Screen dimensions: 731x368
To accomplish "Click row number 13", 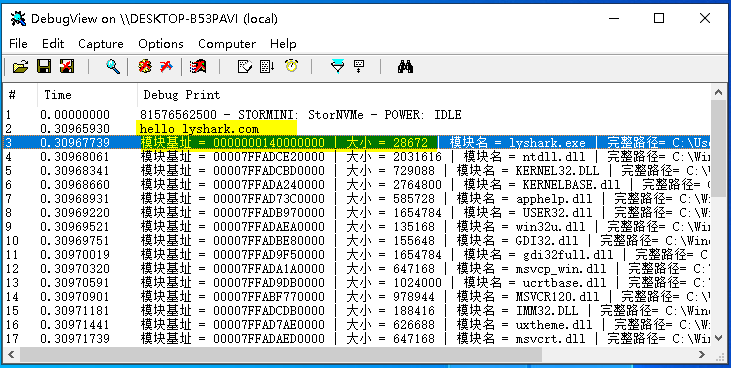I will [x=13, y=283].
